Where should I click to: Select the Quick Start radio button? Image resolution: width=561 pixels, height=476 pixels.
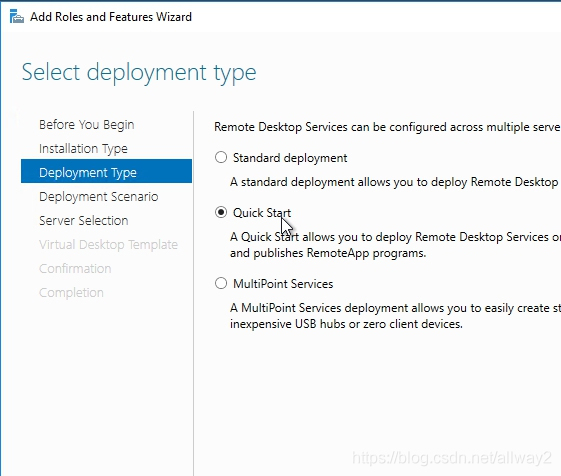[221, 212]
